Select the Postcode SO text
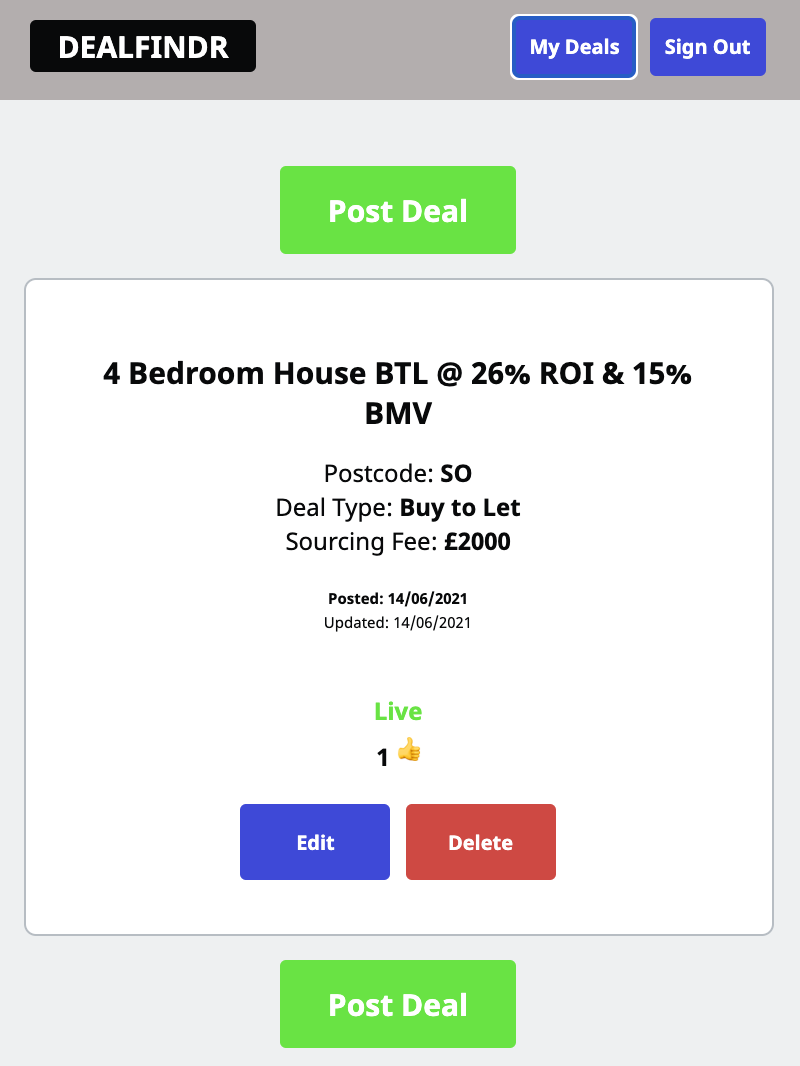Viewport: 800px width, 1066px height. (x=398, y=473)
